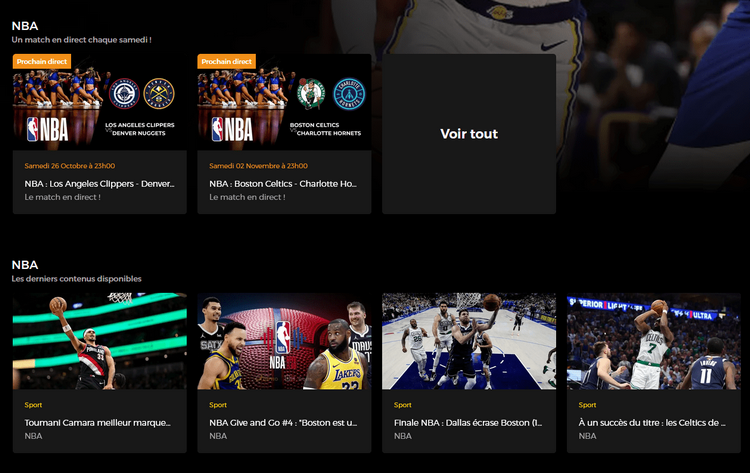The width and height of the screenshot is (750, 473).
Task: Click the Prochain direct badge on Celtics card
Action: click(227, 61)
